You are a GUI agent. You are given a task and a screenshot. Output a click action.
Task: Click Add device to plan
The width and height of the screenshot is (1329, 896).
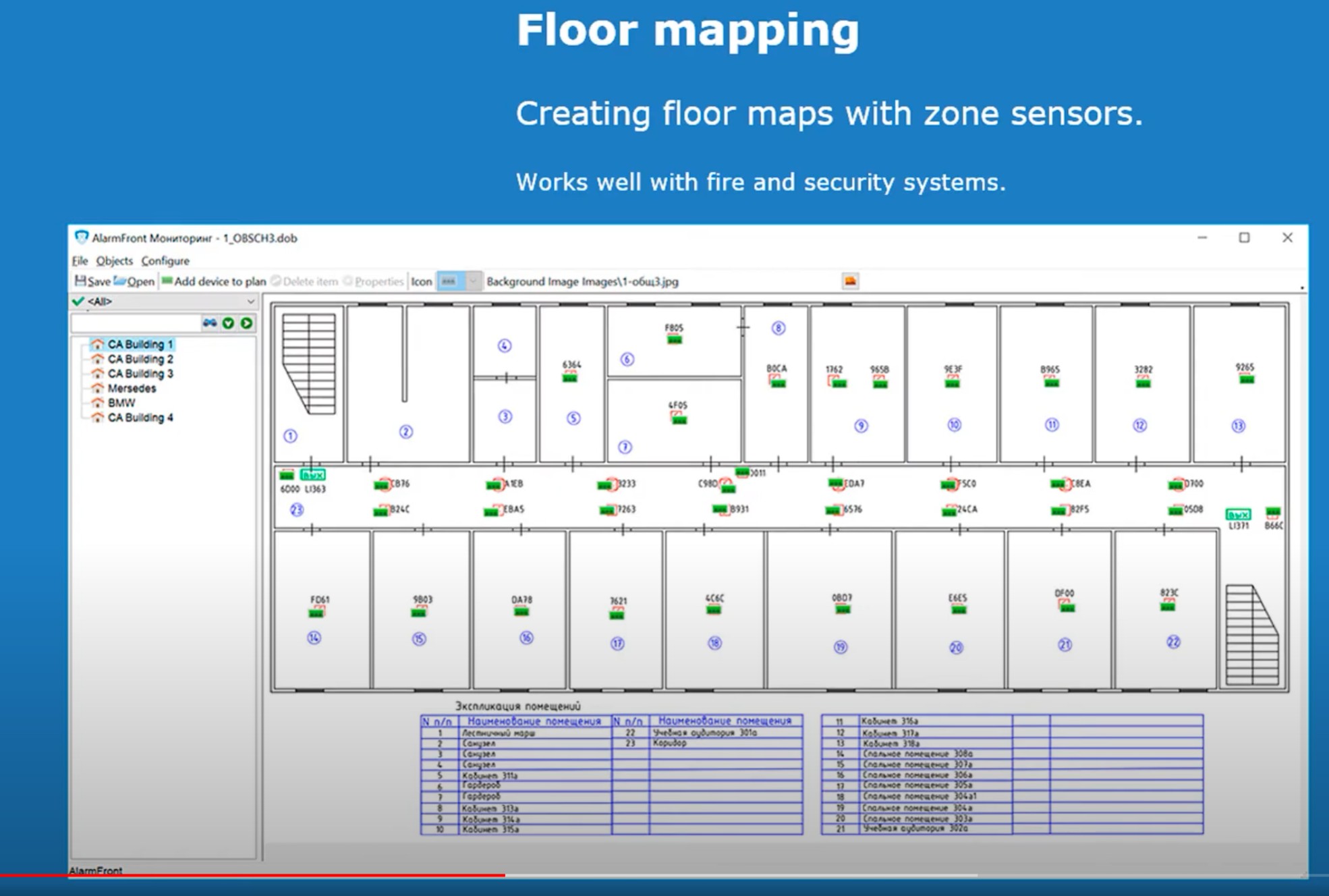coord(214,281)
